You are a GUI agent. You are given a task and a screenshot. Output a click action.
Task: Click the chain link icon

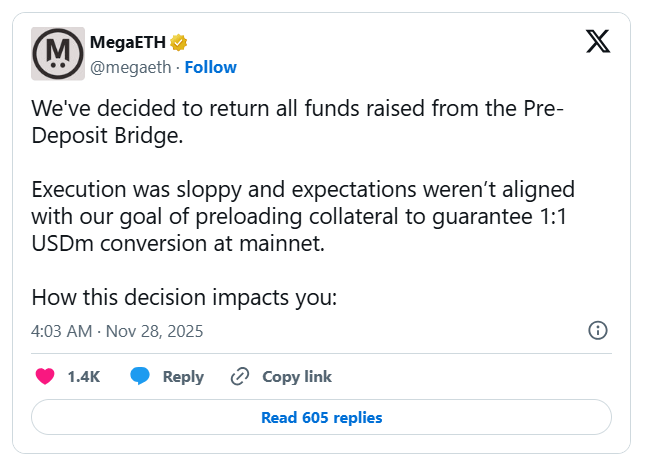pyautogui.click(x=240, y=377)
